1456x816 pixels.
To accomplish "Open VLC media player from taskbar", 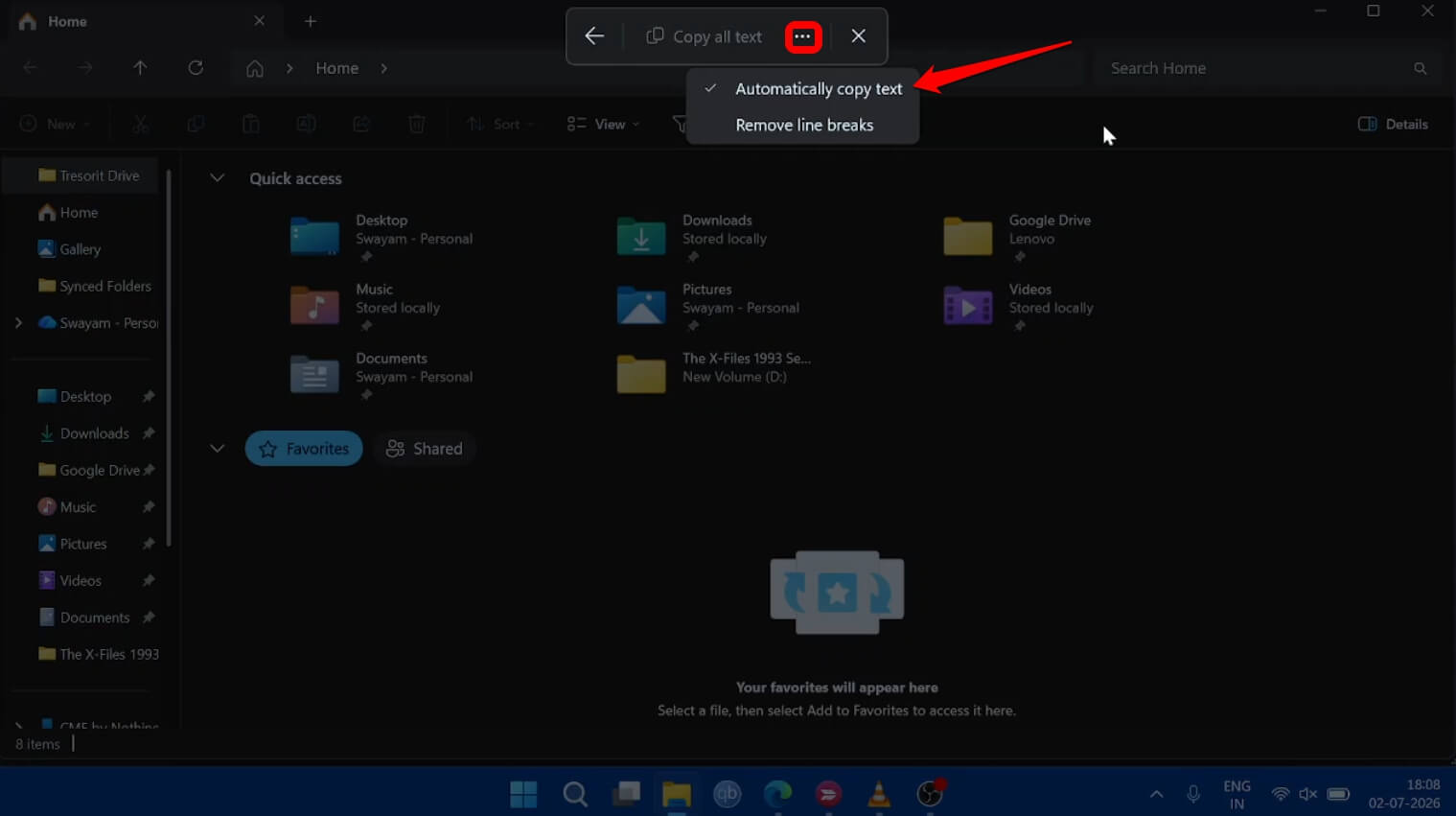I will 878,794.
